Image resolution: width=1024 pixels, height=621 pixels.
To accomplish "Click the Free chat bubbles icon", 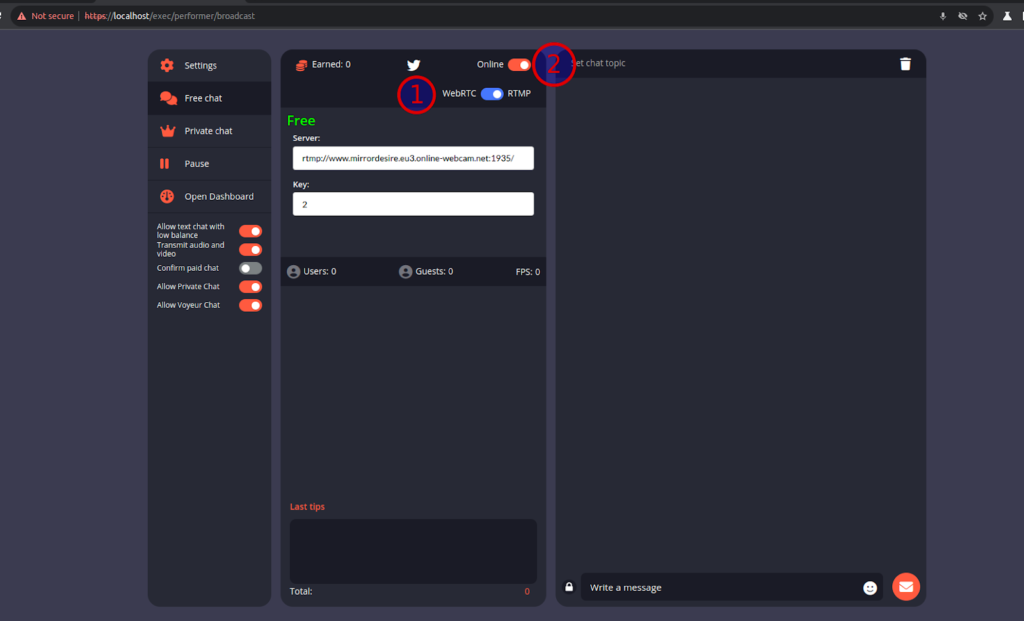I will point(168,98).
